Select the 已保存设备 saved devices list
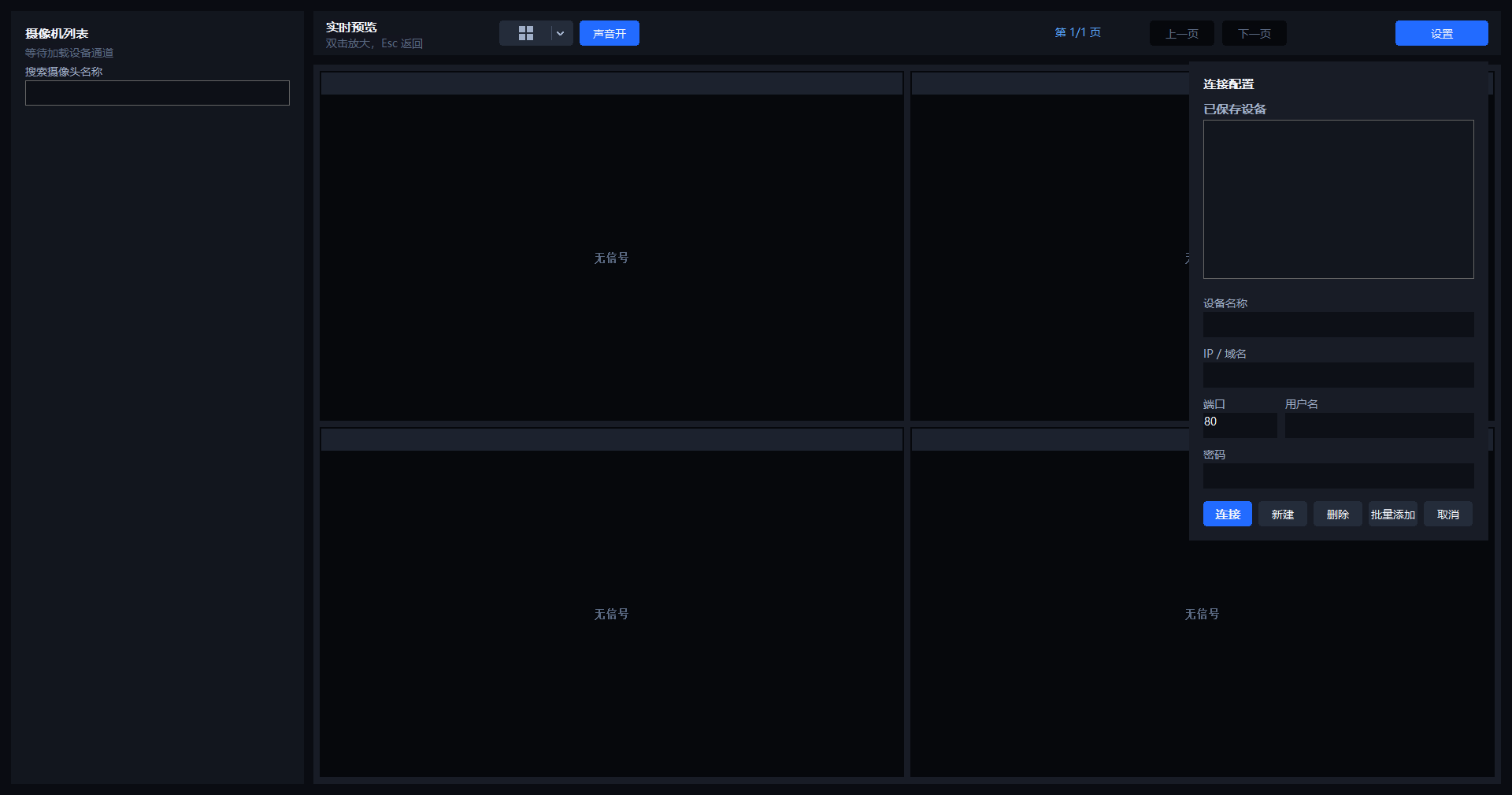Image resolution: width=1512 pixels, height=795 pixels. tap(1339, 199)
